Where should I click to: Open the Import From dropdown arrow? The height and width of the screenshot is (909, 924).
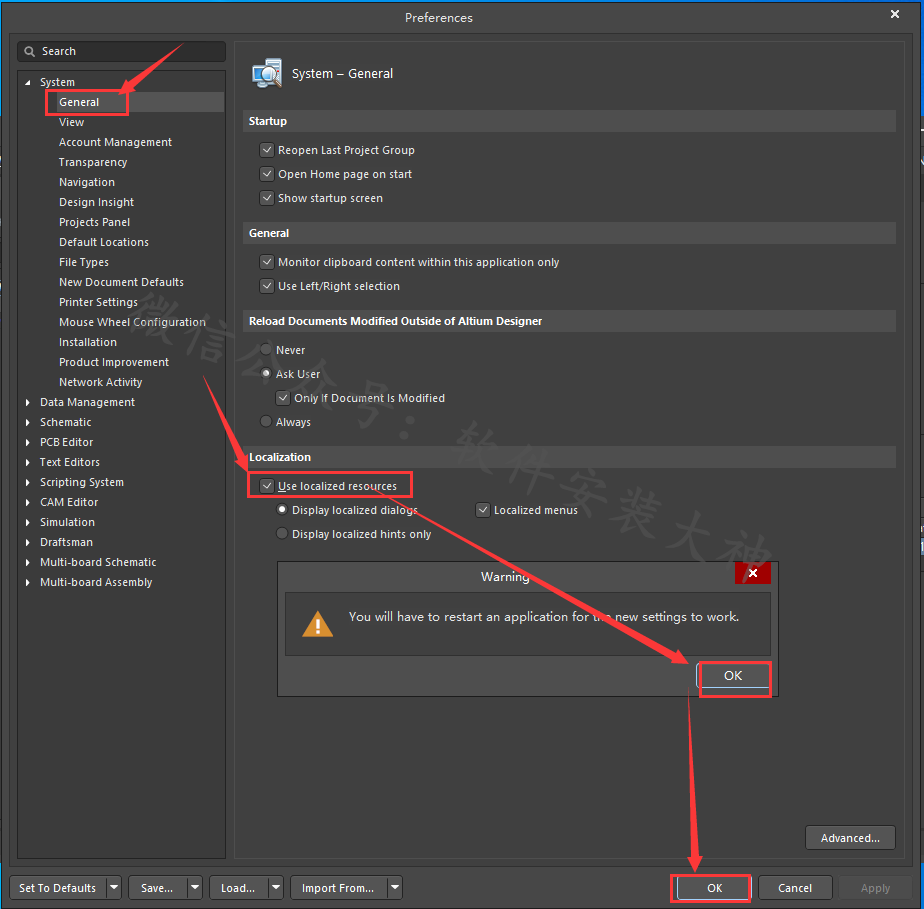tap(395, 887)
